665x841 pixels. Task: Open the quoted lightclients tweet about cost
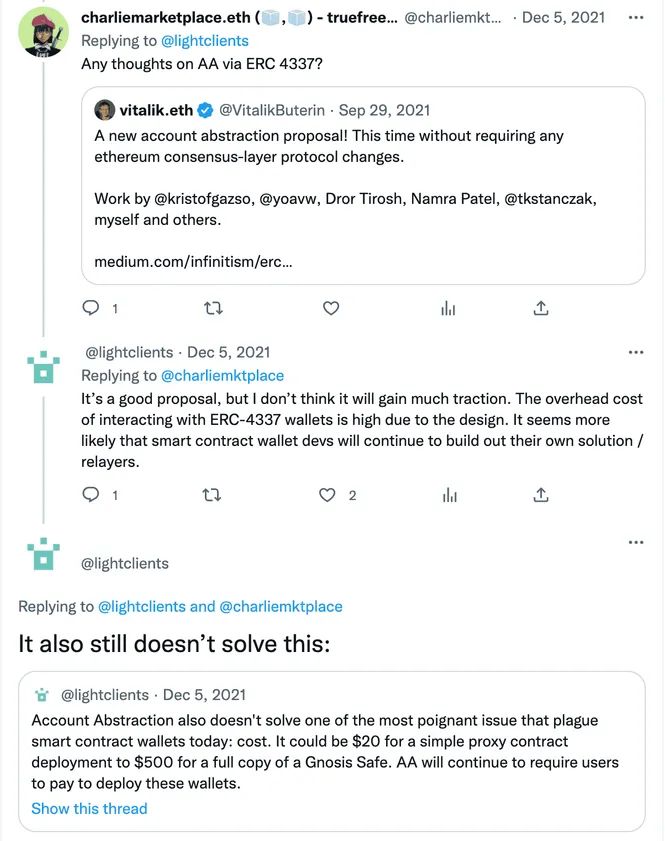pyautogui.click(x=331, y=750)
